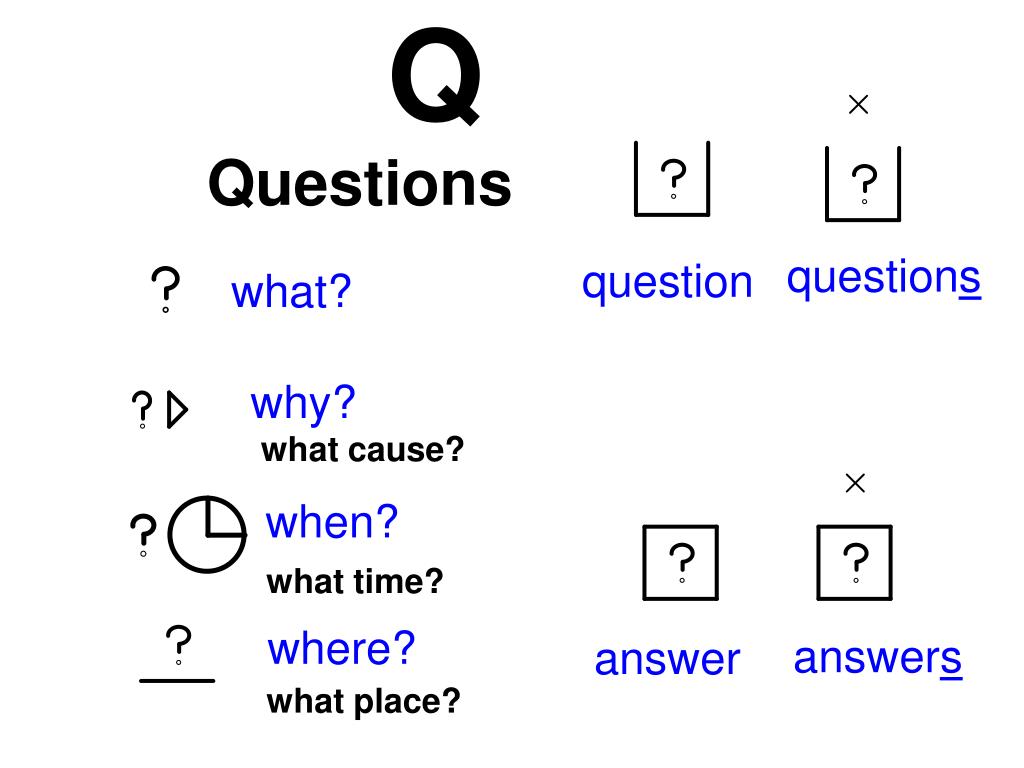The height and width of the screenshot is (768, 1024).
Task: Select the blue 'answers' label
Action: [878, 658]
